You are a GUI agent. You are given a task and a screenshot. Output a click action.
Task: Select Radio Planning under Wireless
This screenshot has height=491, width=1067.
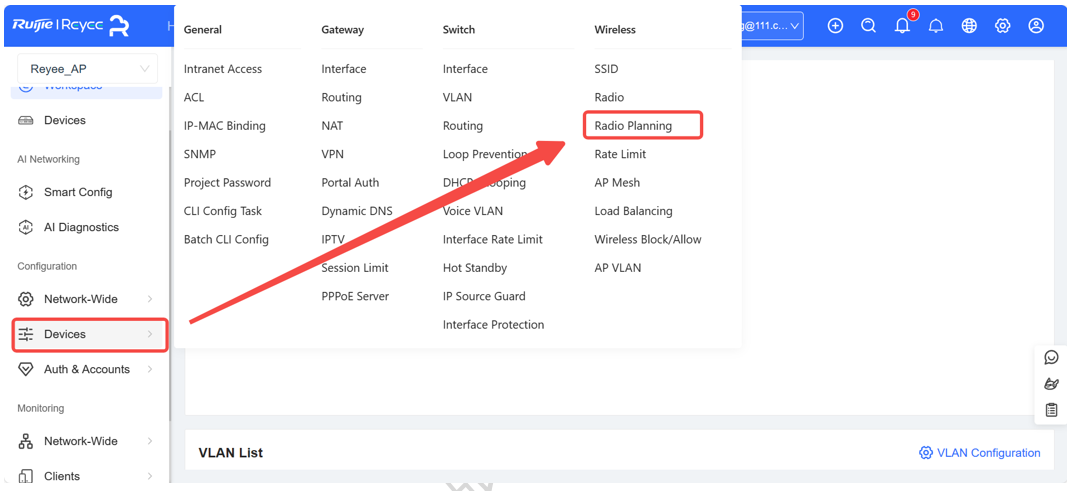(633, 126)
